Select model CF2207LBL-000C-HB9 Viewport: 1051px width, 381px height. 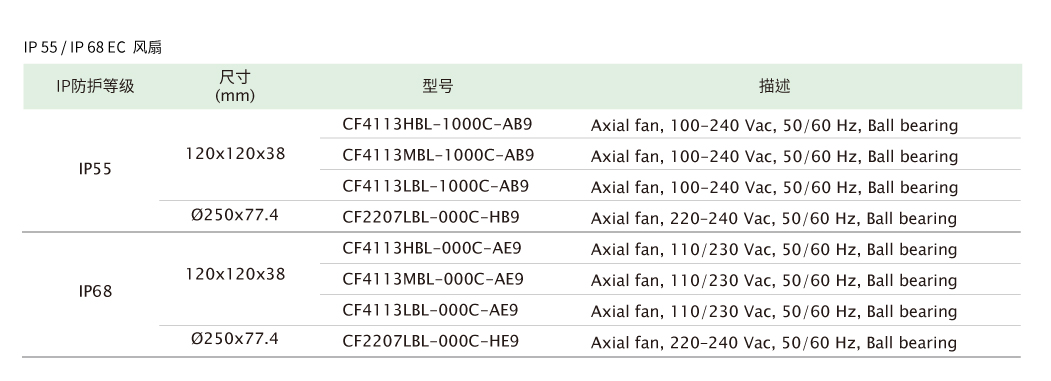431,217
